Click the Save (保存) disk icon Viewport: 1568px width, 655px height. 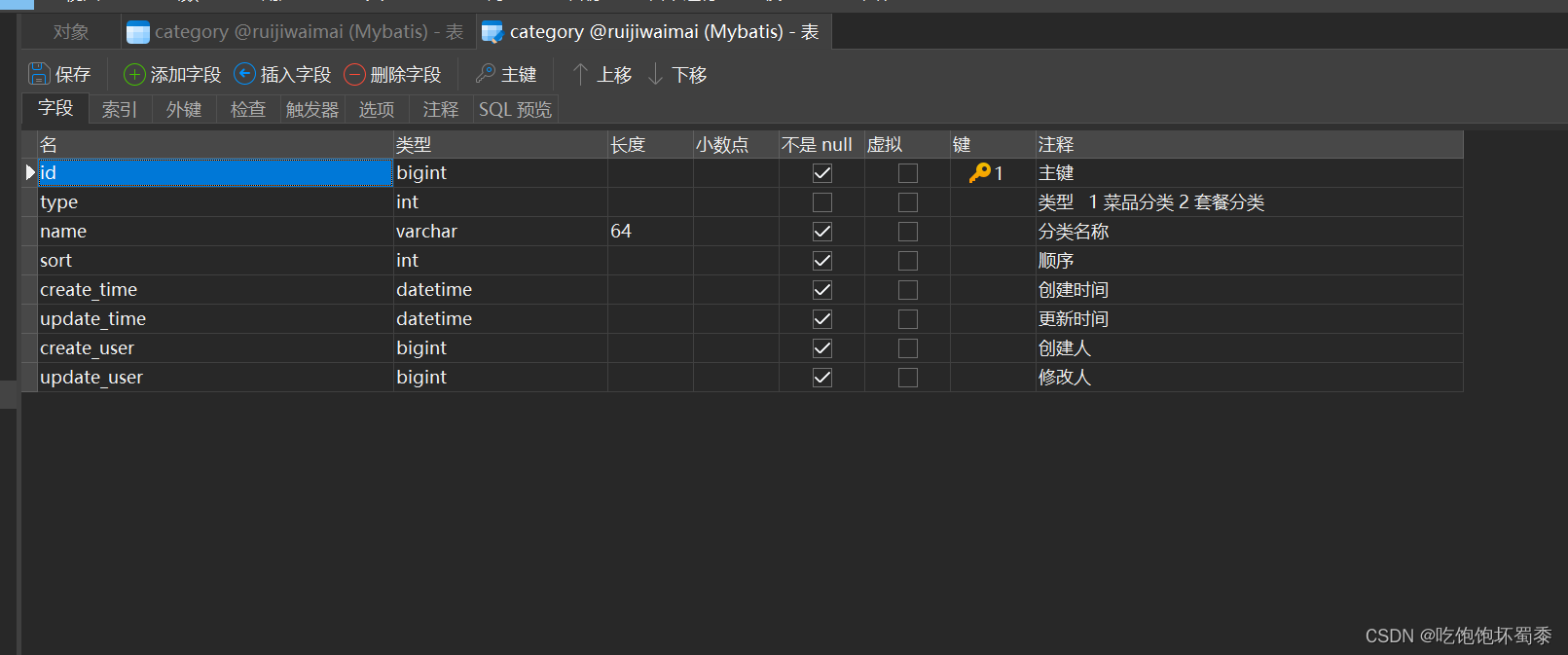[x=39, y=74]
